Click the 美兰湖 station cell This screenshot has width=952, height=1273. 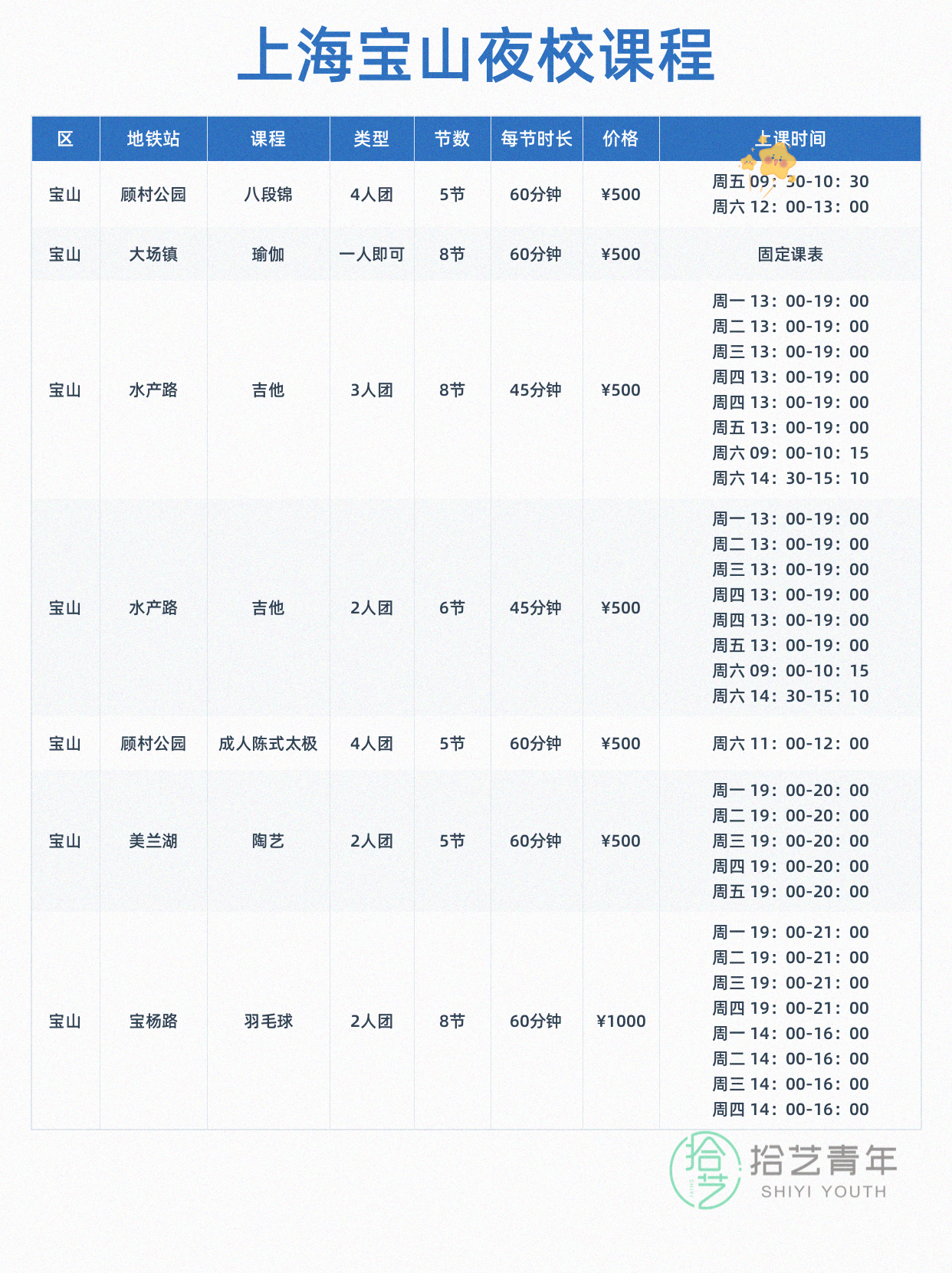[x=153, y=841]
